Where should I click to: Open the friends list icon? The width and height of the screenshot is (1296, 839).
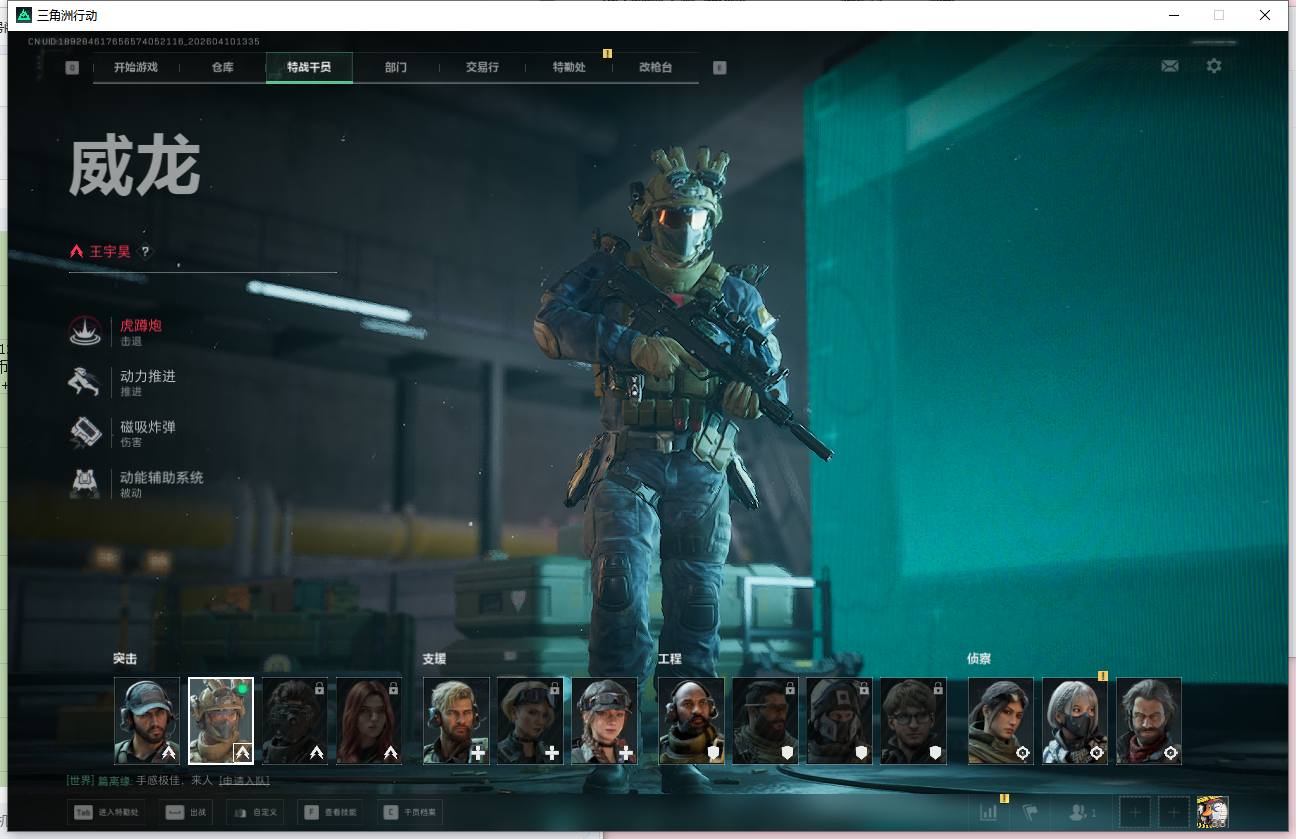[x=1082, y=812]
